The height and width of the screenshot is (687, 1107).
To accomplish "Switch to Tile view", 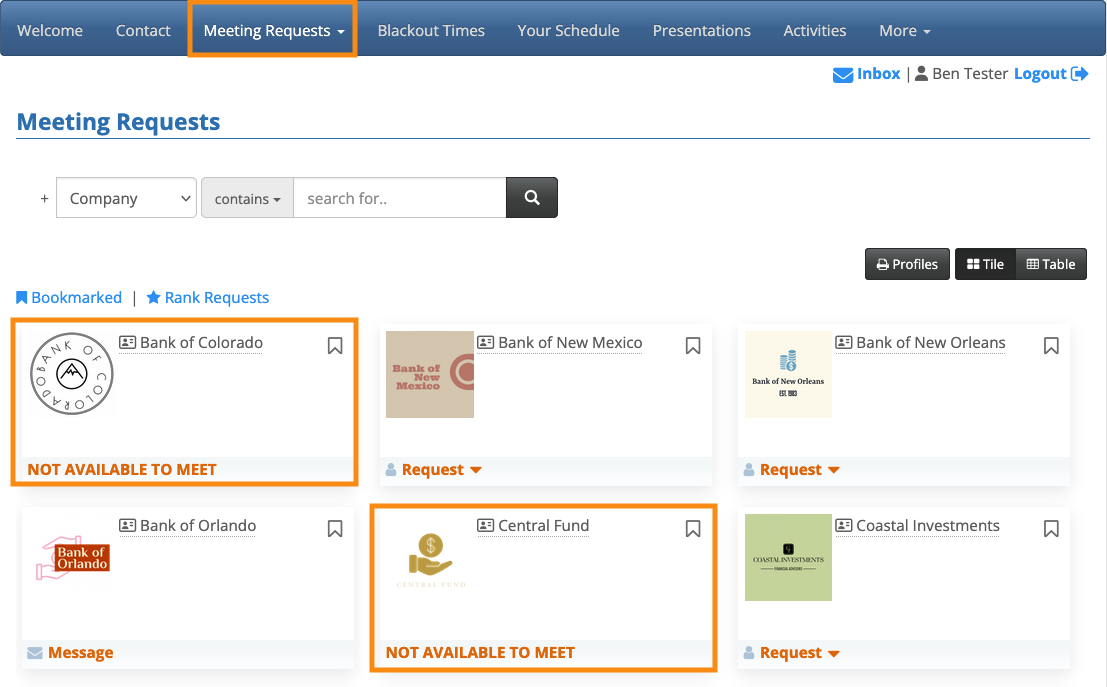I will click(x=985, y=264).
